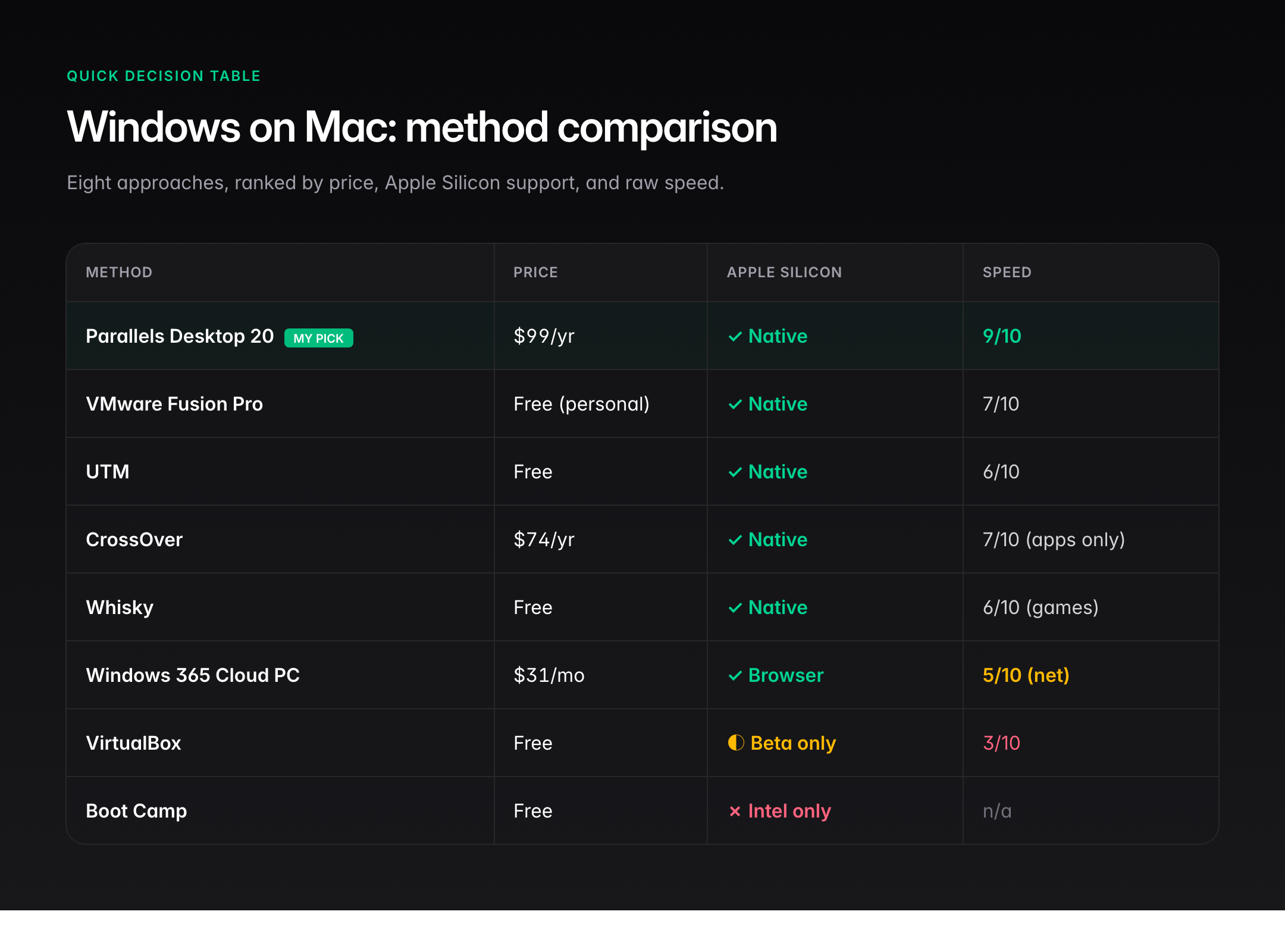Viewport: 1285px width, 952px height.
Task: Click the 3/10 speed score
Action: pos(1001,743)
